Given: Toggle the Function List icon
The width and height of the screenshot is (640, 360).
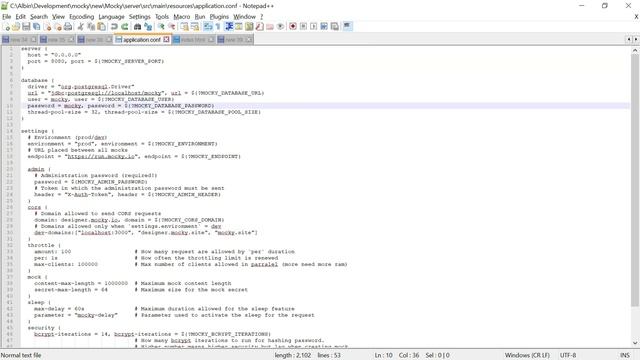Looking at the screenshot, I should pyautogui.click(x=260, y=27).
